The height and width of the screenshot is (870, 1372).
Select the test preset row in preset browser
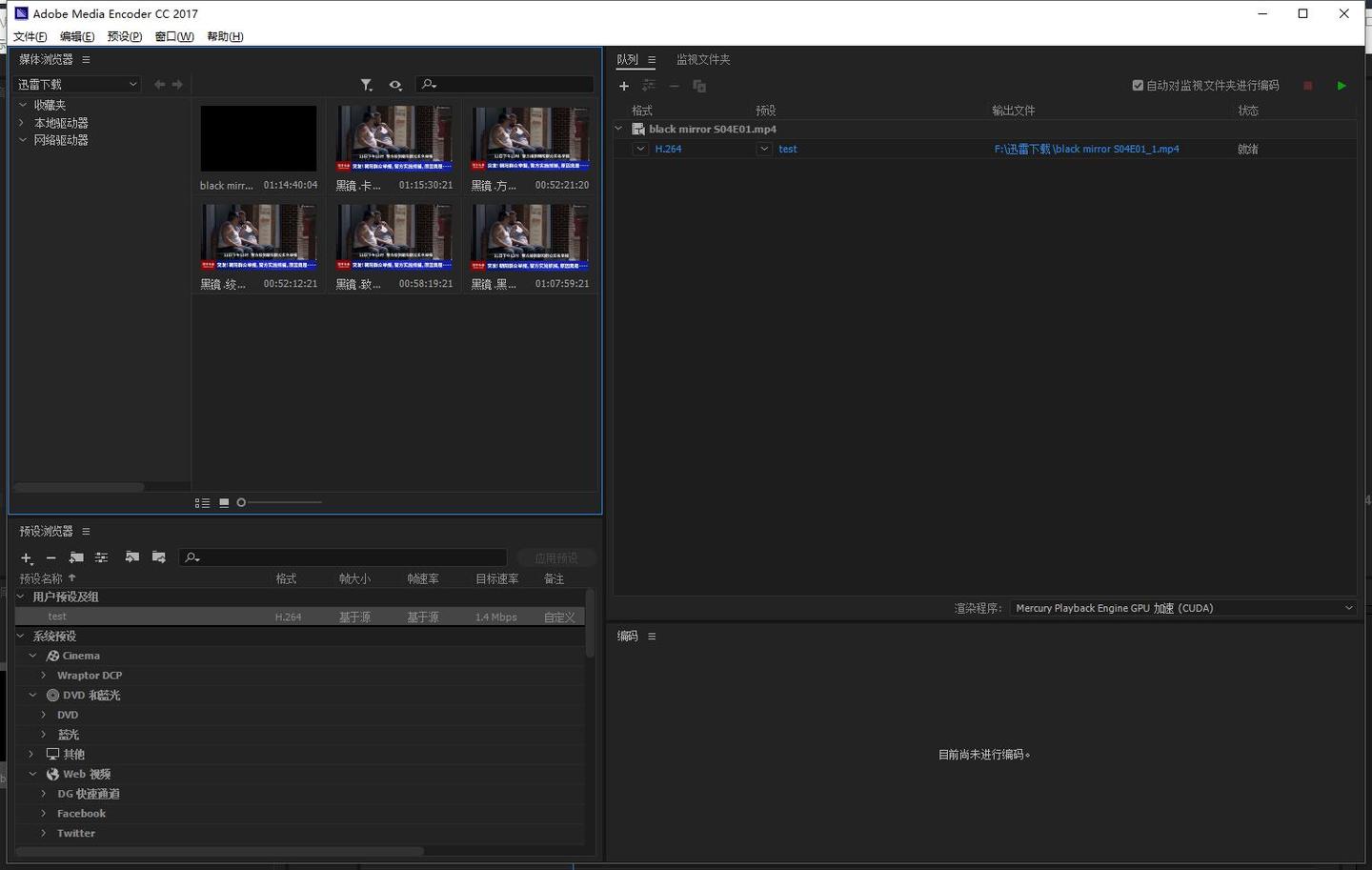(299, 617)
